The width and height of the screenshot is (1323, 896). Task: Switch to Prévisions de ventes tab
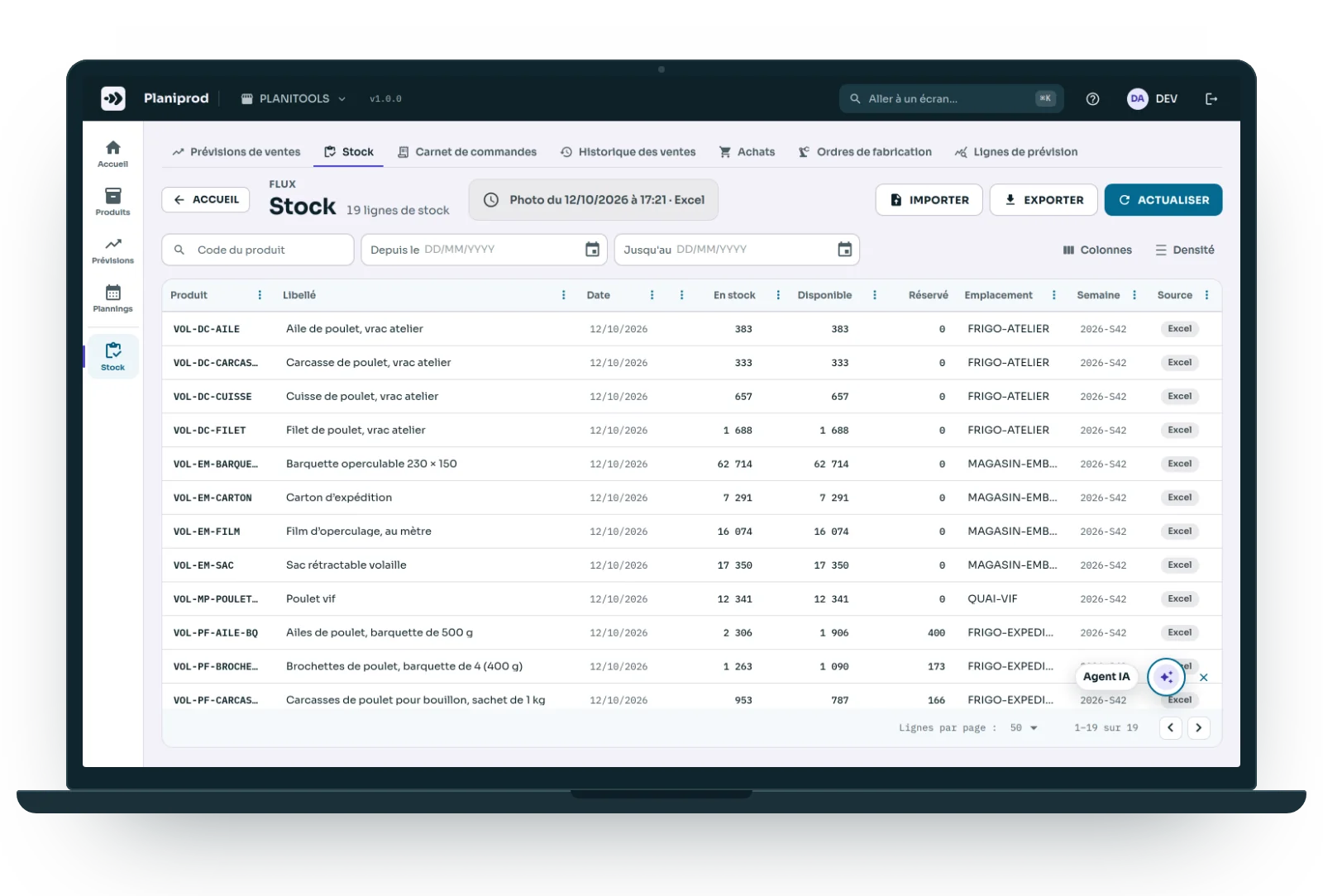[x=236, y=152]
